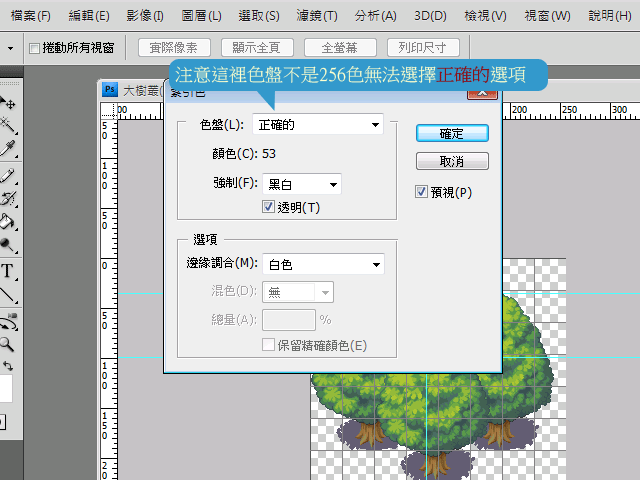The image size is (640, 480).
Task: Select the Line tool
Action: pyautogui.click(x=7, y=295)
